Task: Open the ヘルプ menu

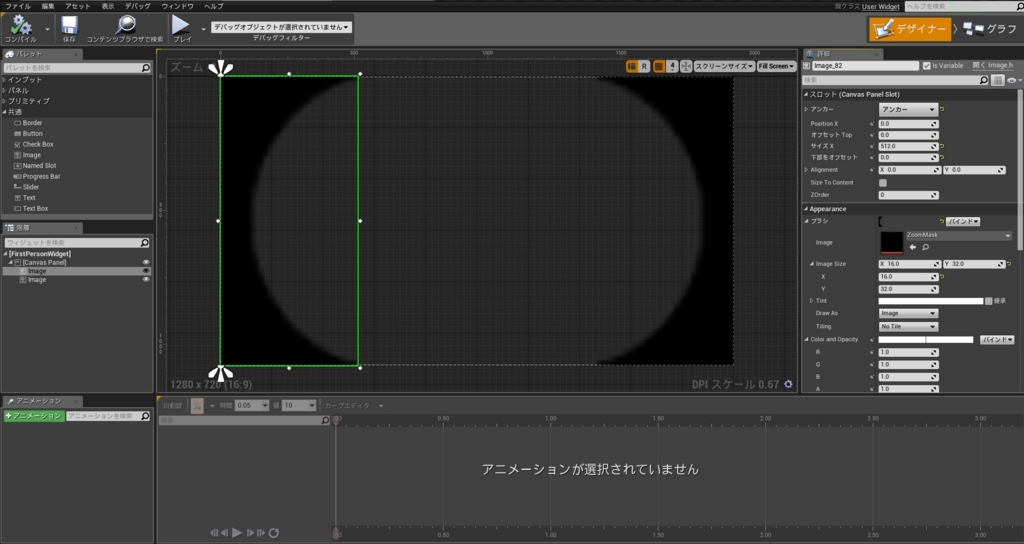Action: 214,6
